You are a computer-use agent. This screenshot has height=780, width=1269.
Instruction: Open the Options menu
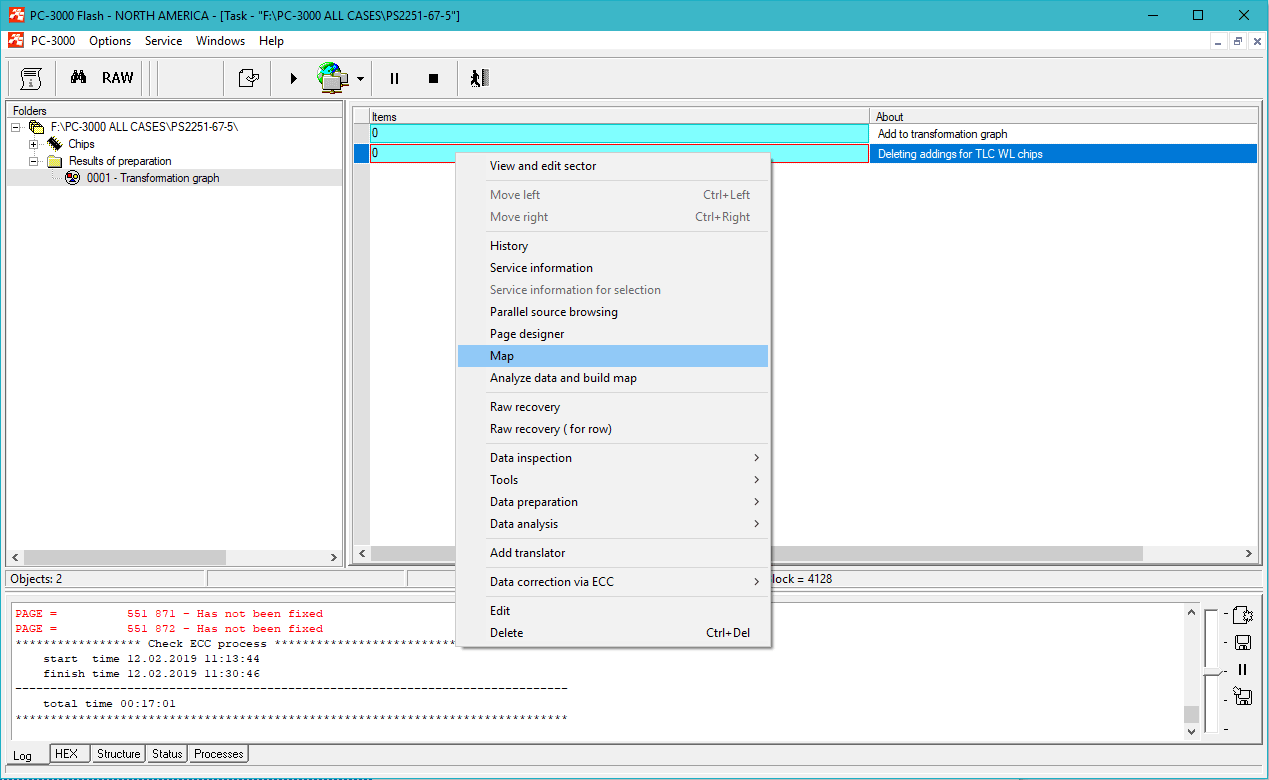point(110,41)
